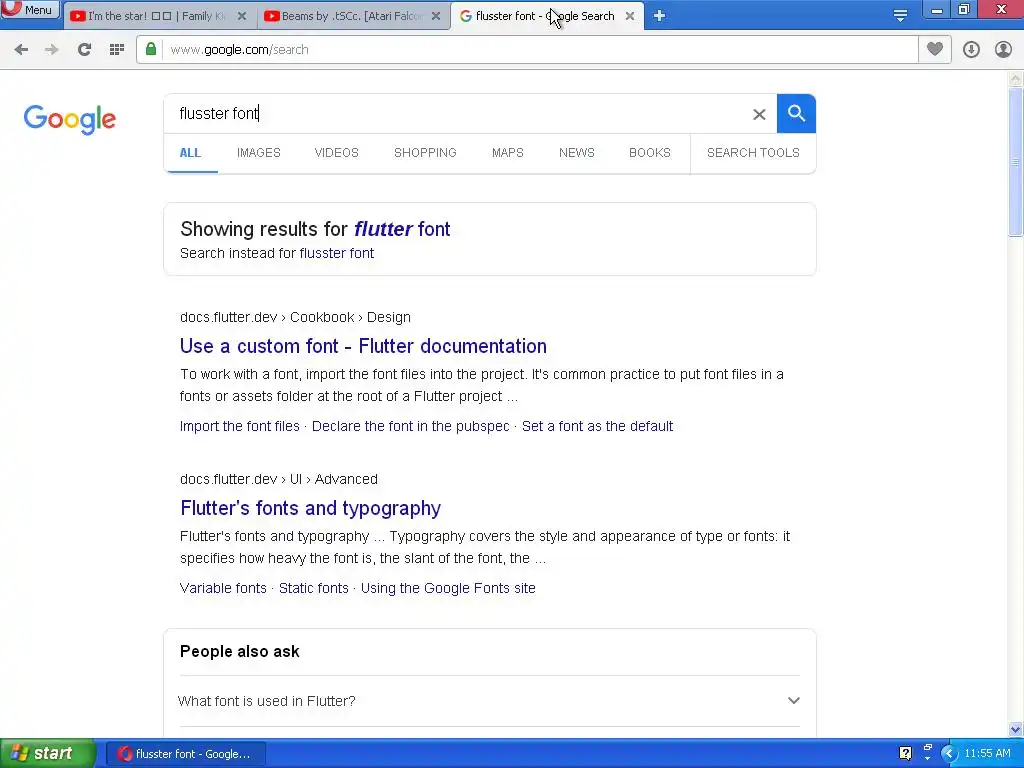Click the green padlock security icon

(151, 50)
